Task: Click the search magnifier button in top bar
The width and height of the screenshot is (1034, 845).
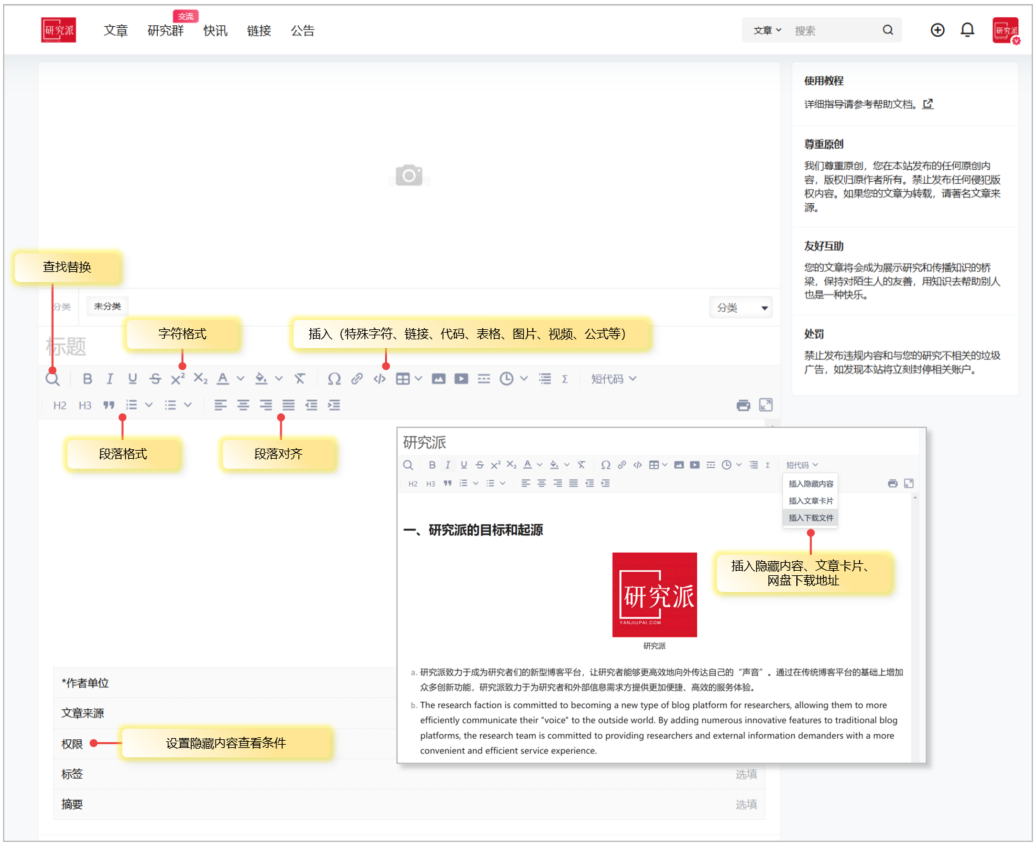Action: [888, 30]
